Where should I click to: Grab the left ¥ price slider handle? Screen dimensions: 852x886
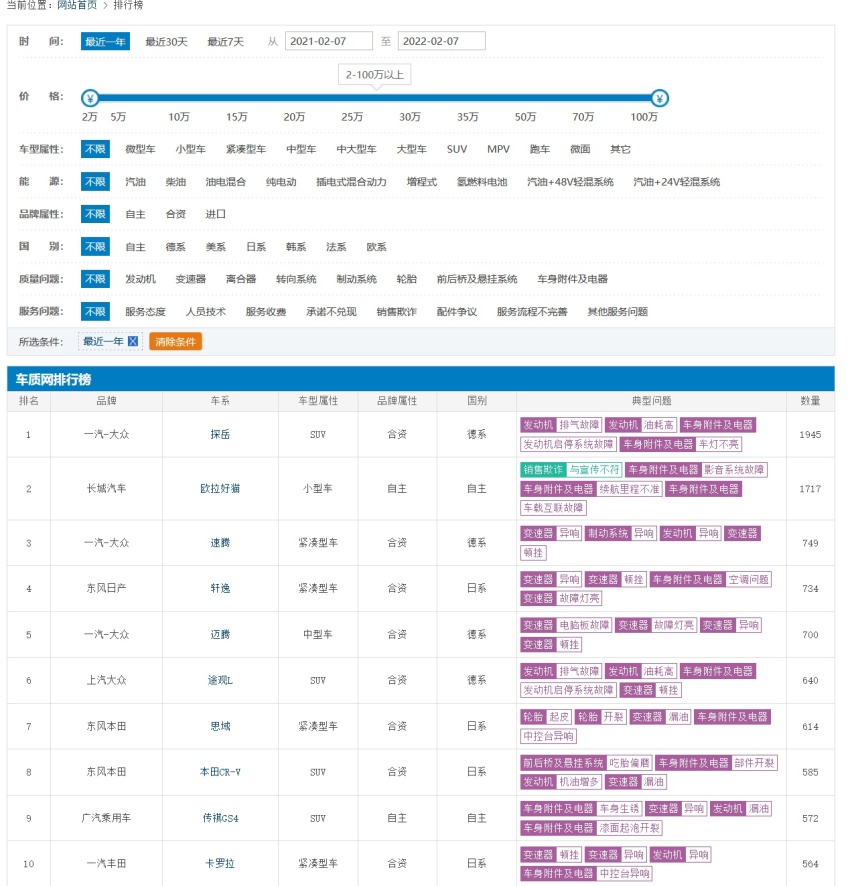coord(90,98)
